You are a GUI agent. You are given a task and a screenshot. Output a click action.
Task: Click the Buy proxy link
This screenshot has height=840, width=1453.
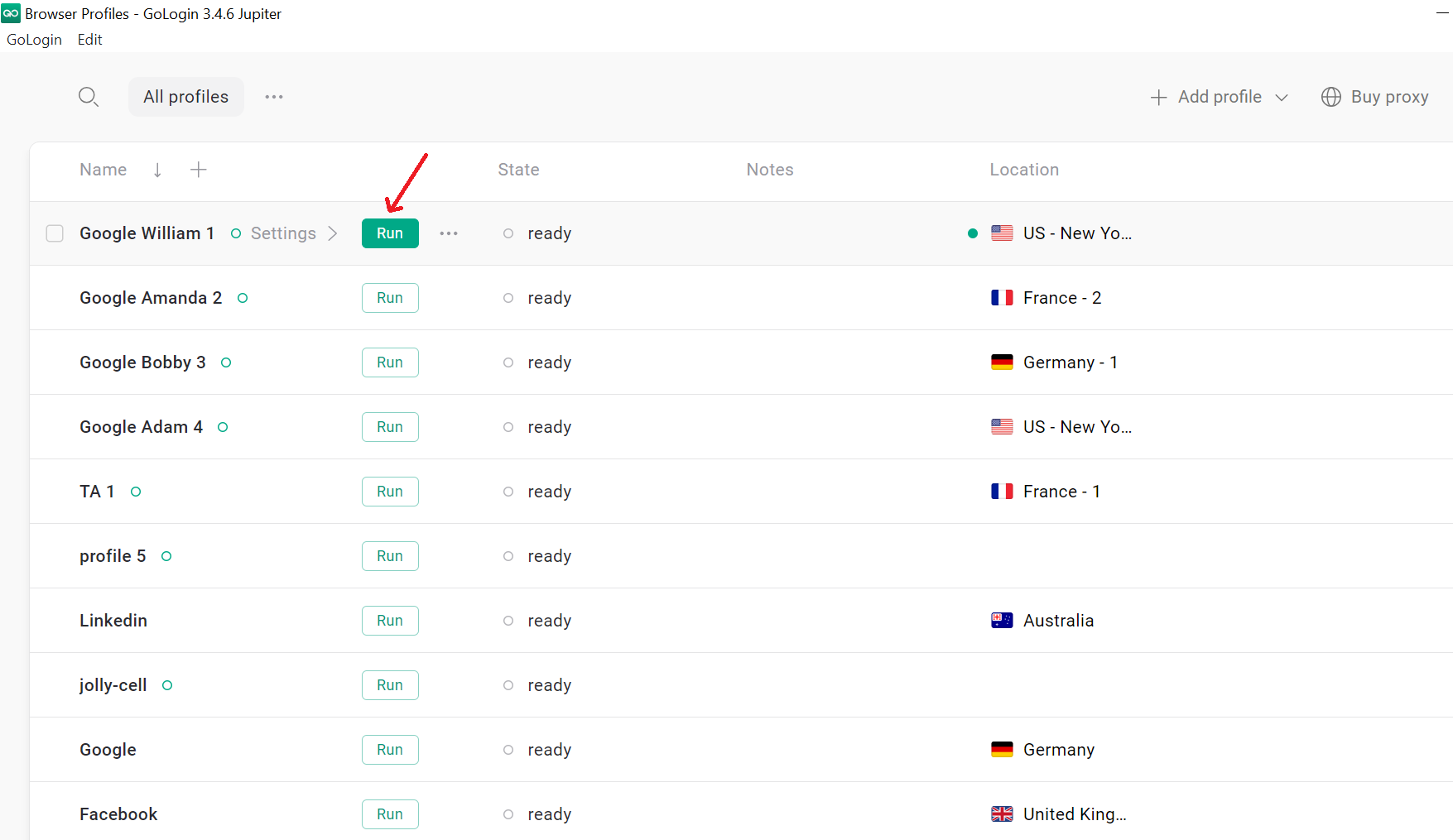pyautogui.click(x=1389, y=97)
